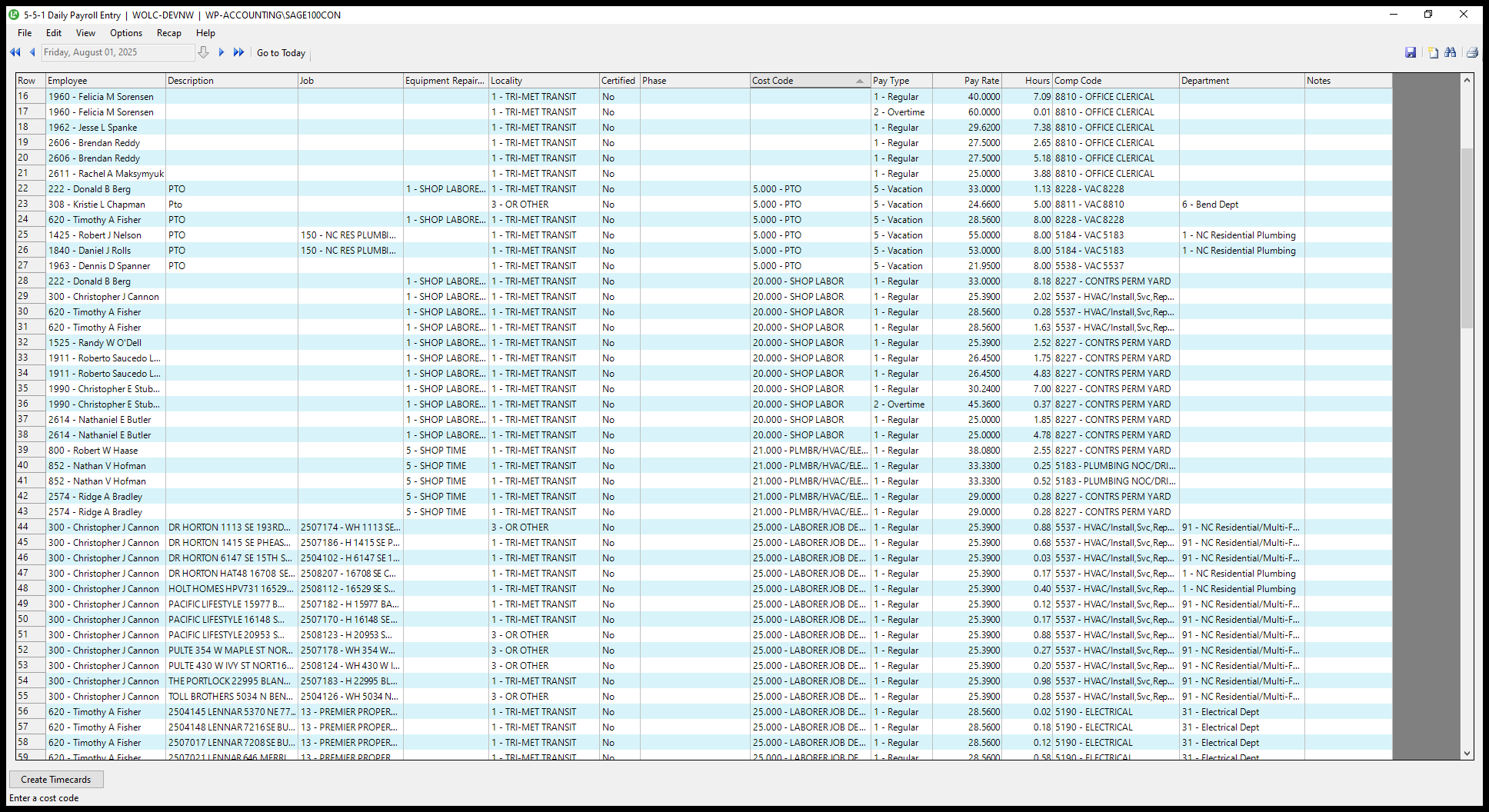The height and width of the screenshot is (812, 1489).
Task: Open search using the binoculars icon
Action: pos(1451,52)
